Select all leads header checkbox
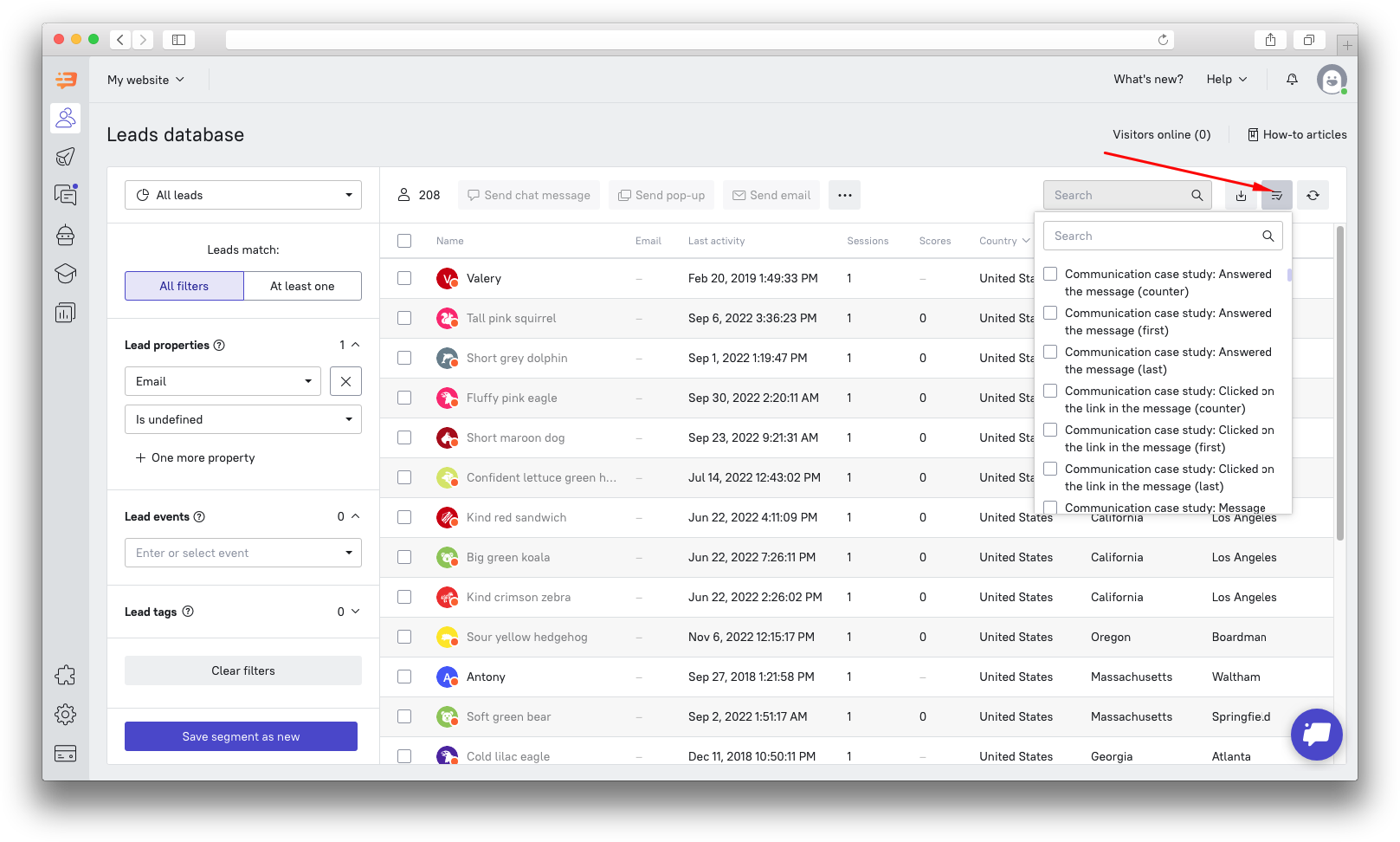Screen dimensions: 1400x842 [x=404, y=241]
